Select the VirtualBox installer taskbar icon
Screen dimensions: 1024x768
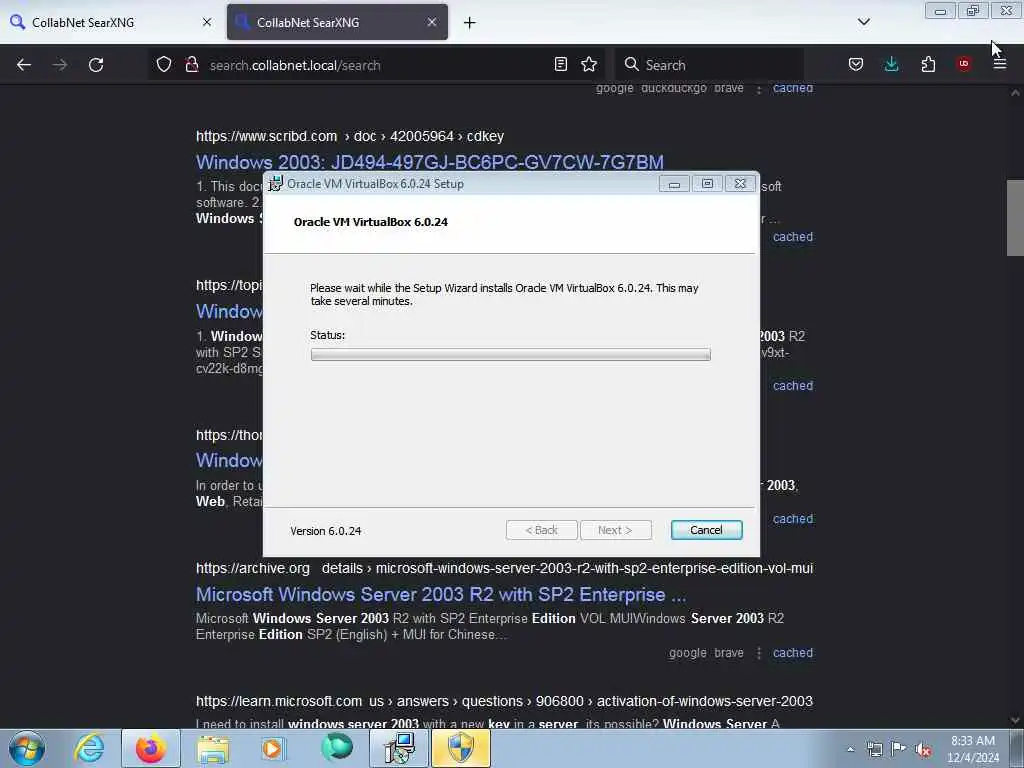399,748
